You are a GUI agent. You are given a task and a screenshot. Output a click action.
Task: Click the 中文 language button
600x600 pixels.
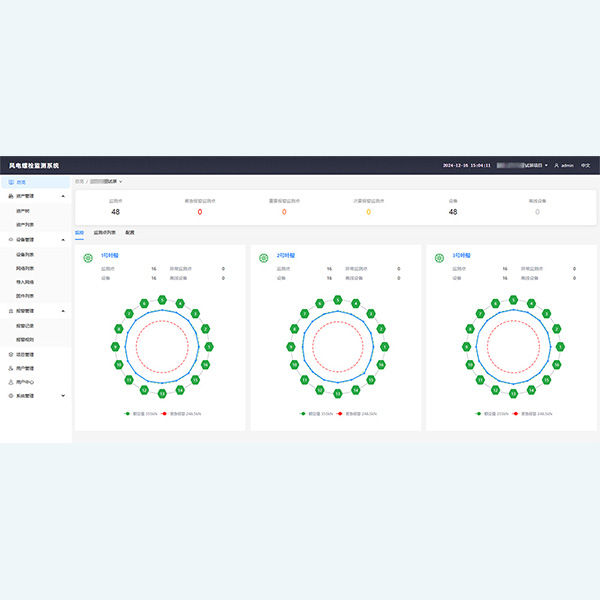586,165
